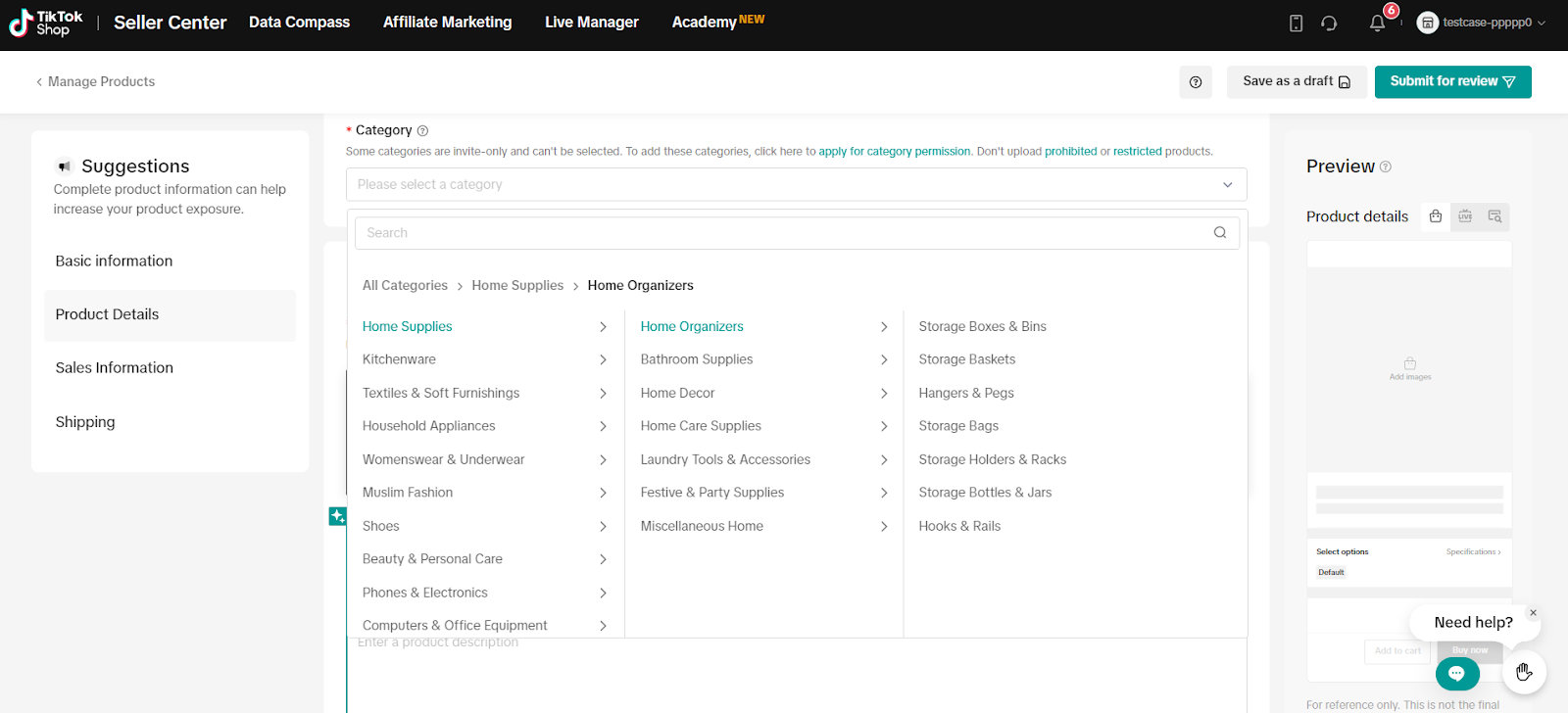This screenshot has width=1568, height=713.
Task: Open customer support headset icon
Action: tap(1329, 24)
